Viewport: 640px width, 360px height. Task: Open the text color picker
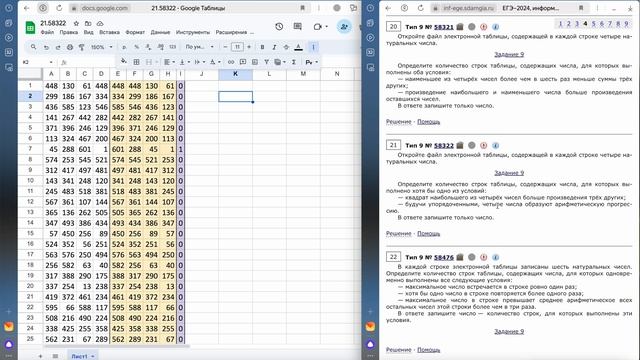[298, 47]
